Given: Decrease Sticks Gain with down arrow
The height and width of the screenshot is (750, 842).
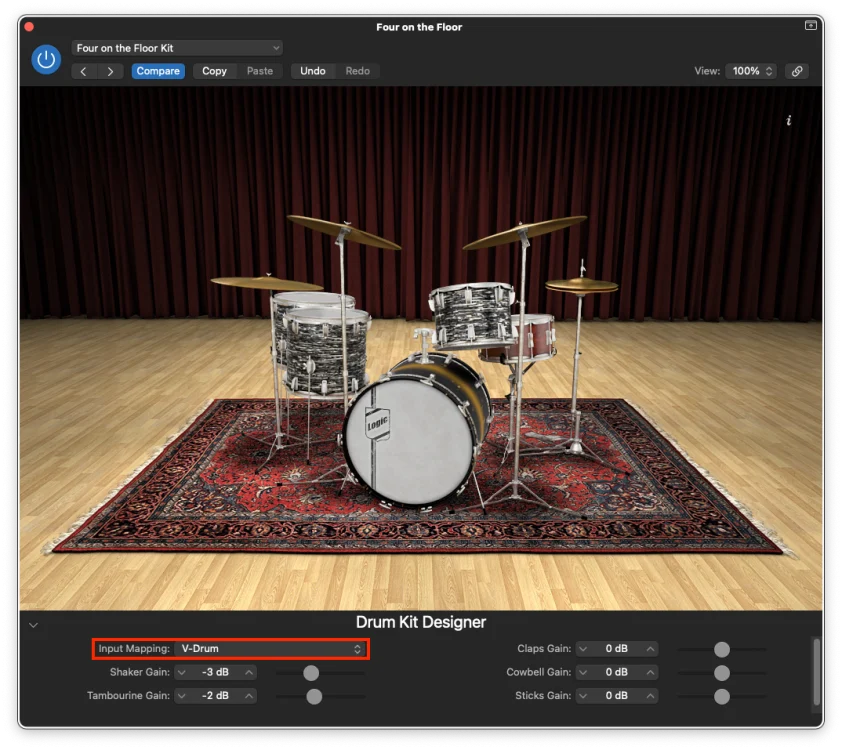Looking at the screenshot, I should point(583,696).
